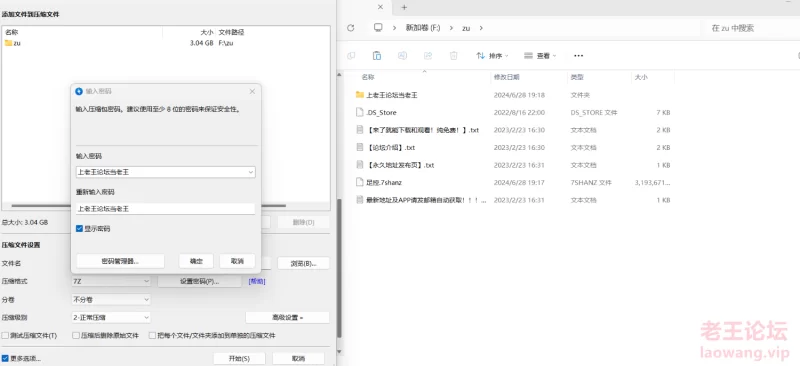Click the Paste icon in Explorer toolbar
Image resolution: width=800 pixels, height=366 pixels.
tap(377, 56)
